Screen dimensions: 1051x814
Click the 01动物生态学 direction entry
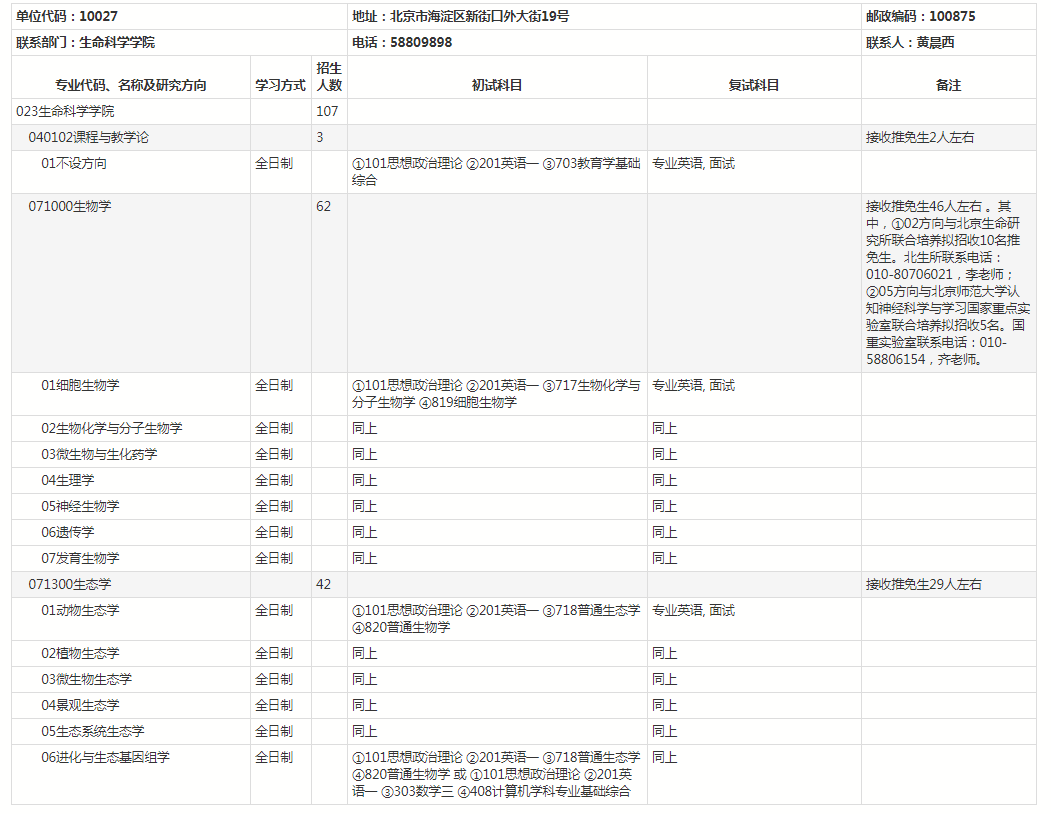(x=80, y=610)
